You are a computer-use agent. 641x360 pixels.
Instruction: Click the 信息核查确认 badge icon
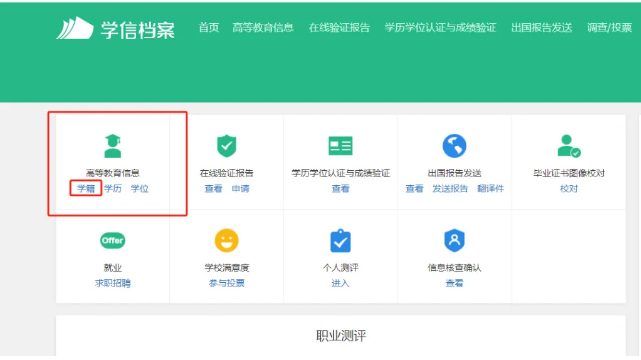(x=454, y=240)
